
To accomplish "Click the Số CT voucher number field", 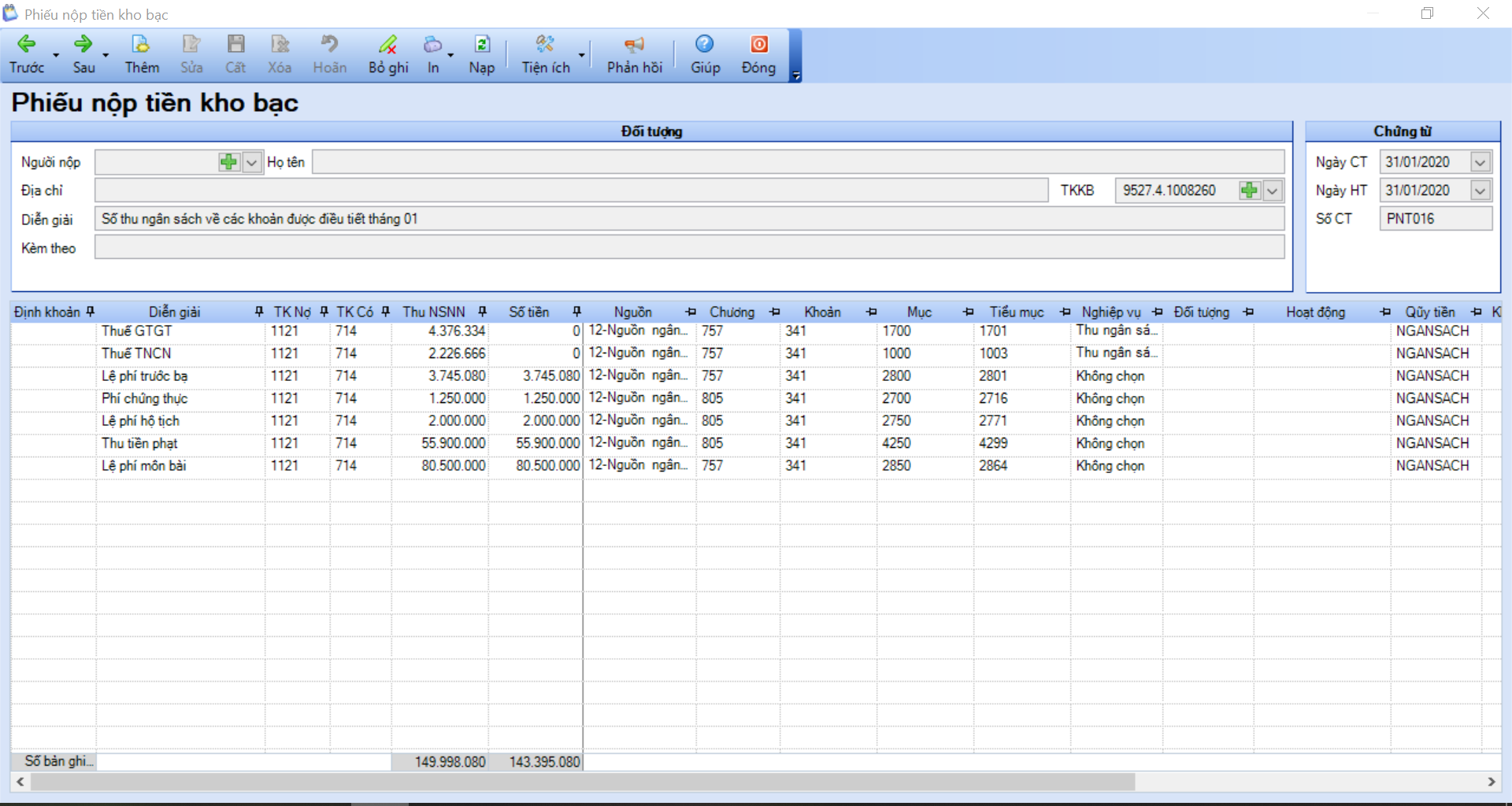I will point(1435,219).
